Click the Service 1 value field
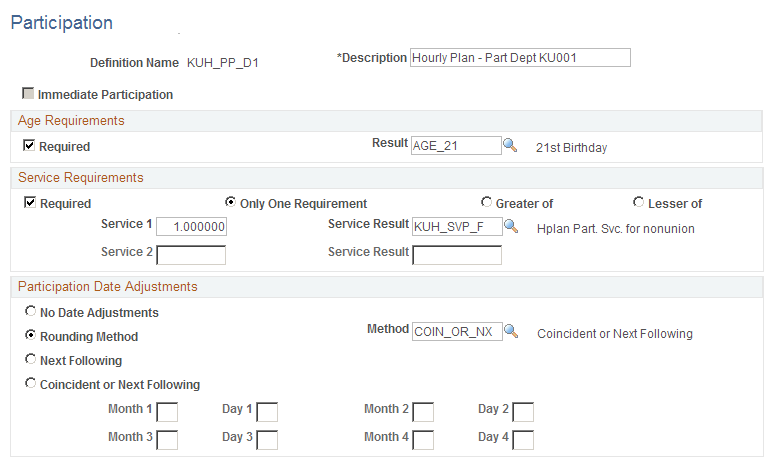 tap(192, 227)
